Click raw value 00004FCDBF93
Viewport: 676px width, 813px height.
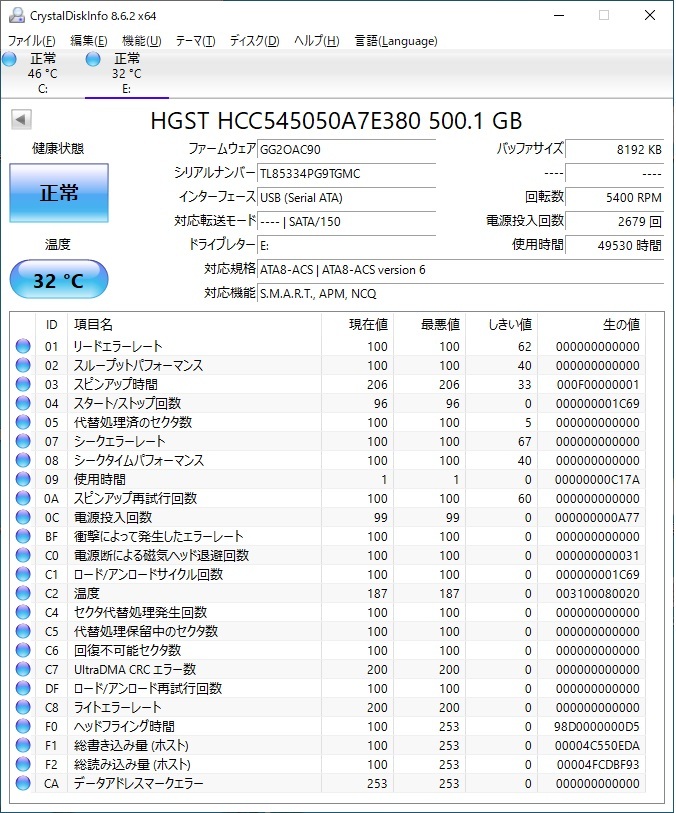pos(598,765)
